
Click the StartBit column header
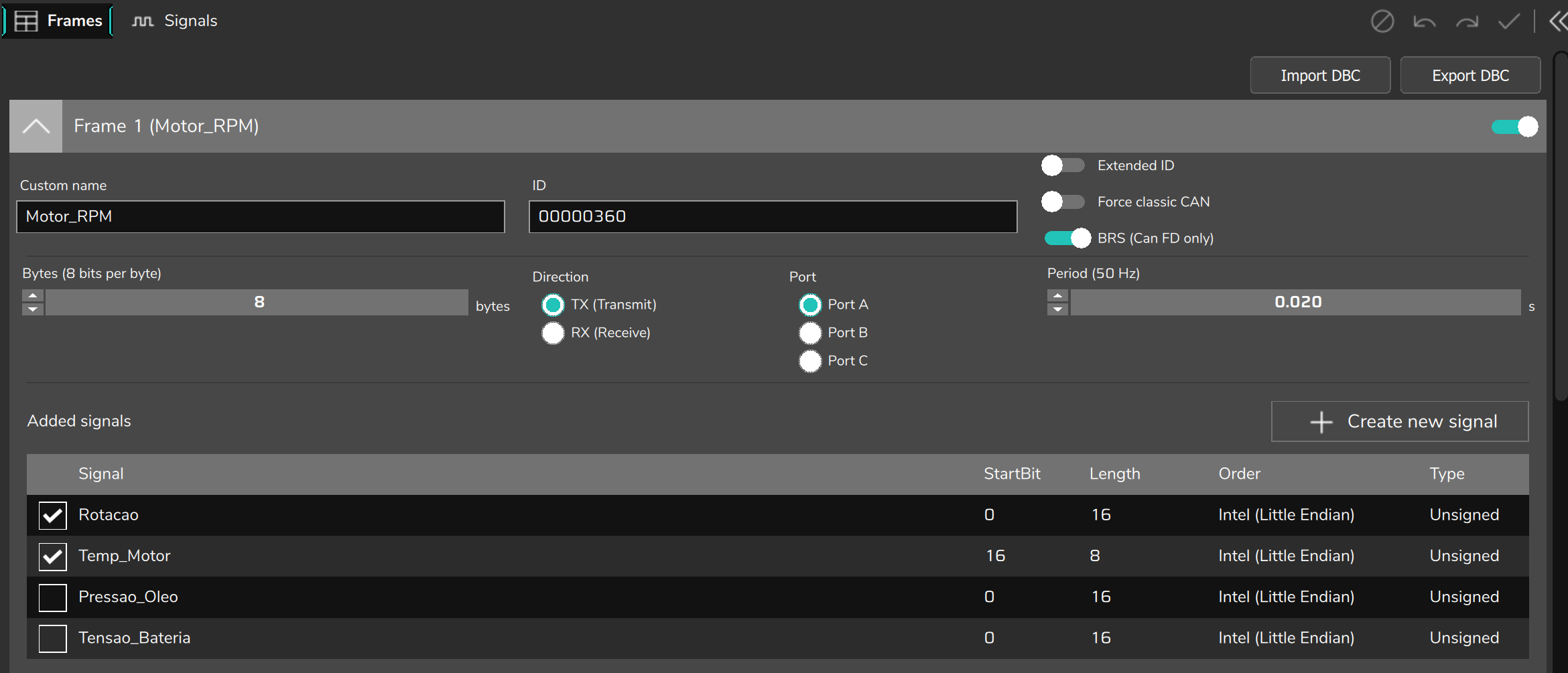(x=1012, y=473)
